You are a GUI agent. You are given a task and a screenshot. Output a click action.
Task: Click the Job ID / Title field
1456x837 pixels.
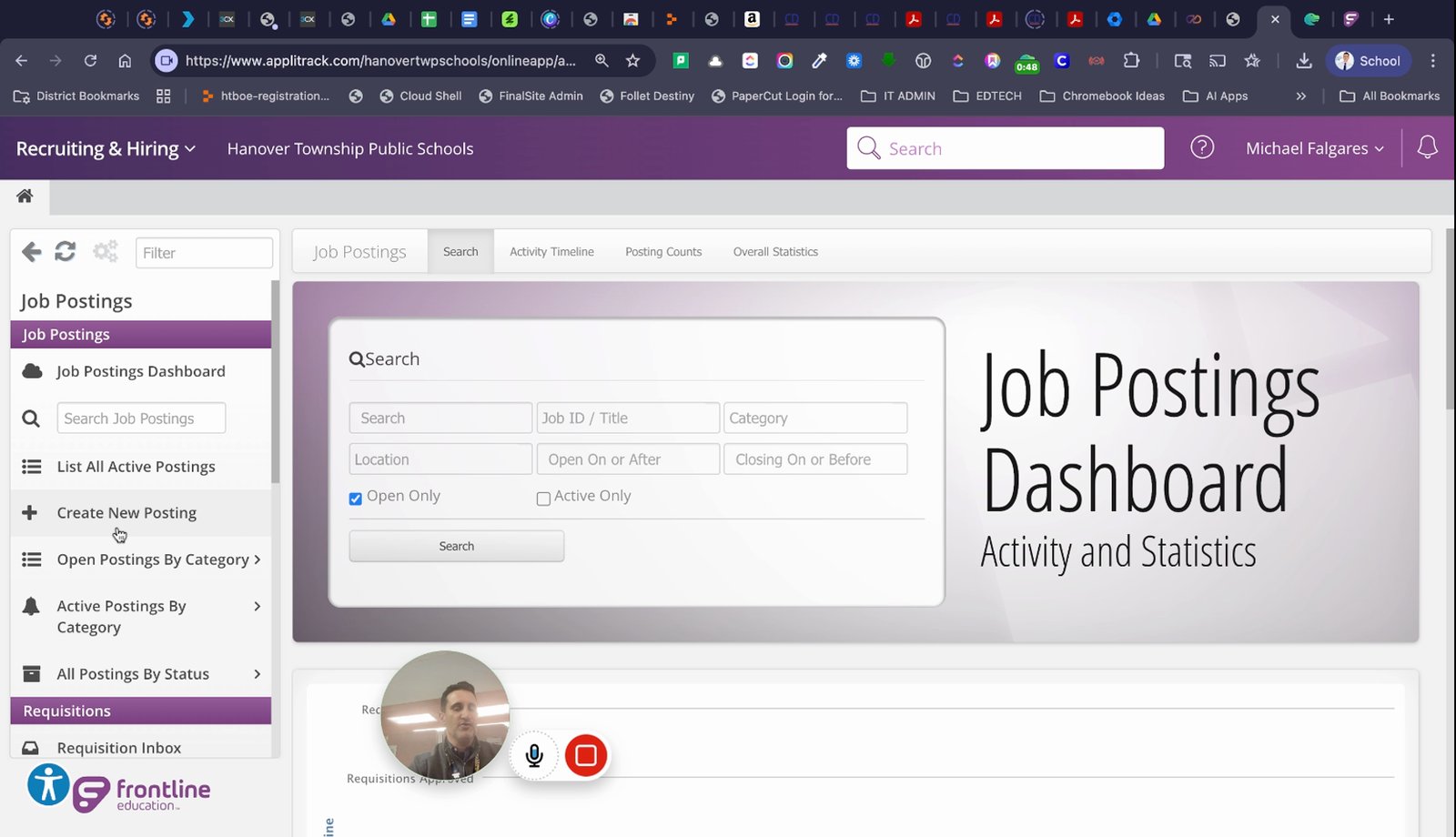pos(628,418)
